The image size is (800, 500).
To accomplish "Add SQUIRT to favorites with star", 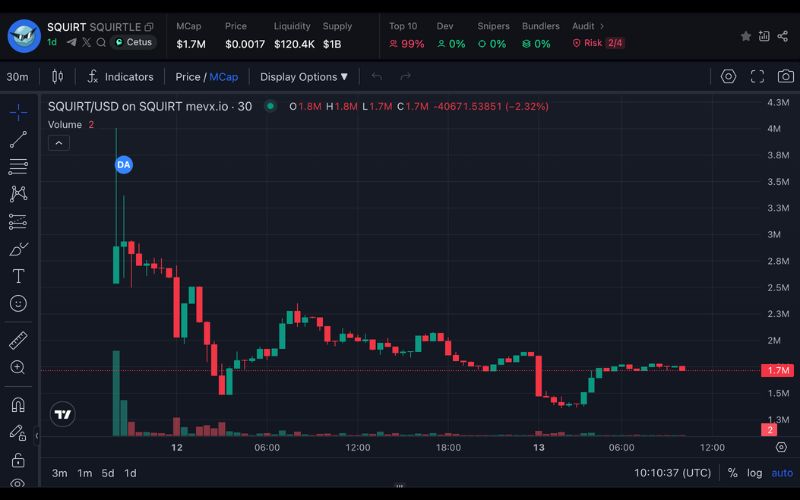I will 745,36.
